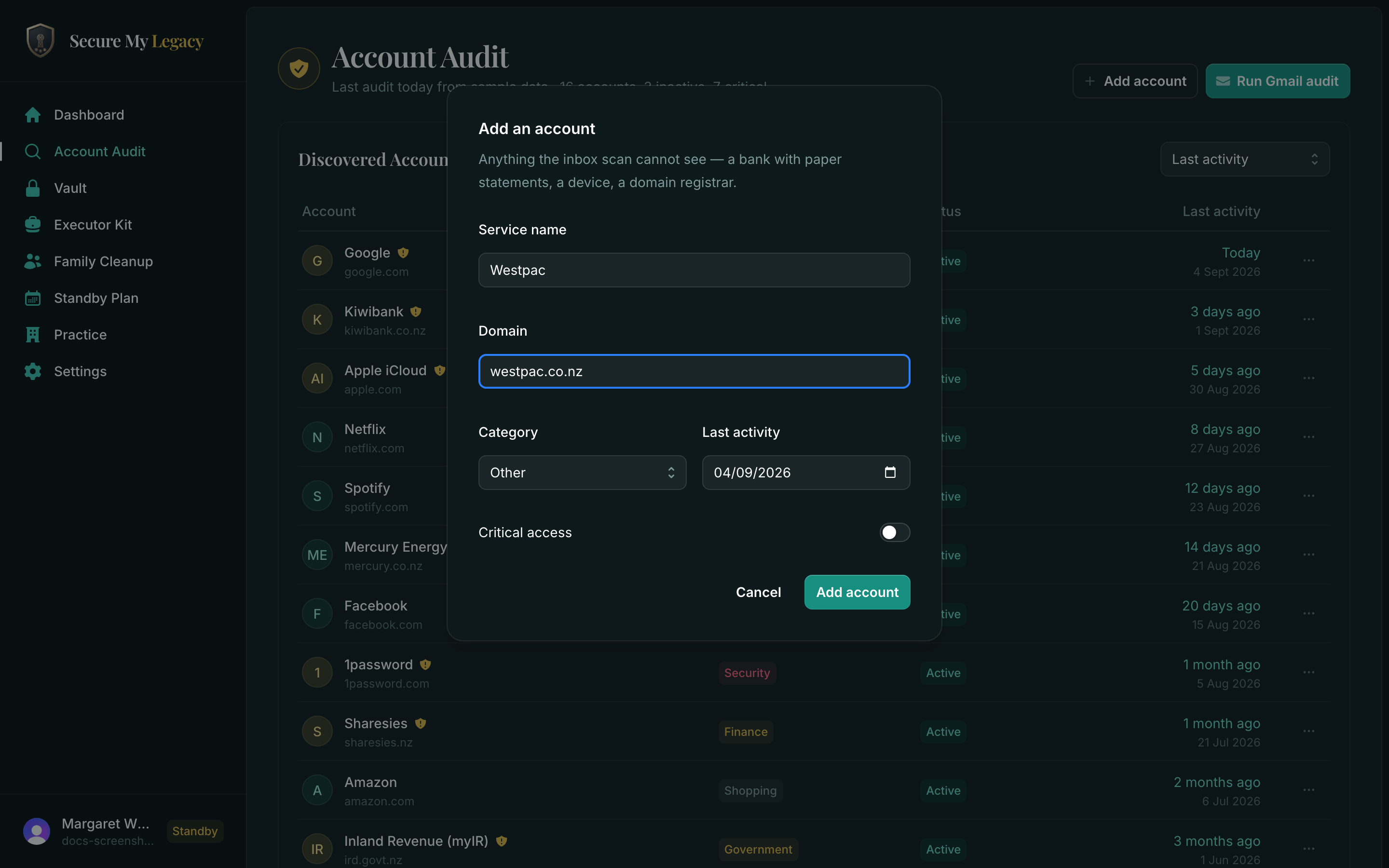The width and height of the screenshot is (1389, 868).
Task: Click the Run Gmail audit button
Action: tap(1278, 81)
